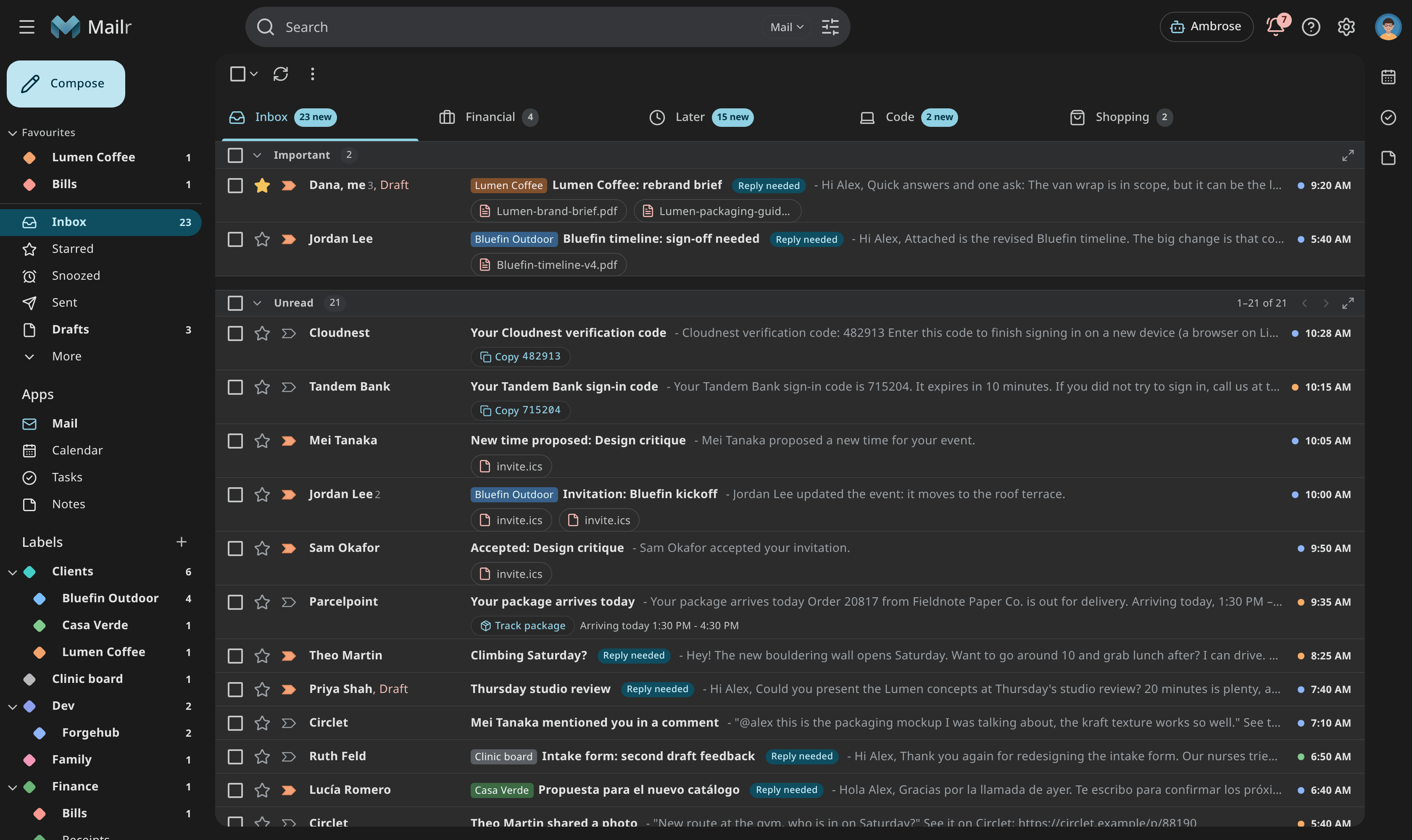Check the Parcelpoint email checkbox
The height and width of the screenshot is (840, 1412).
click(235, 602)
